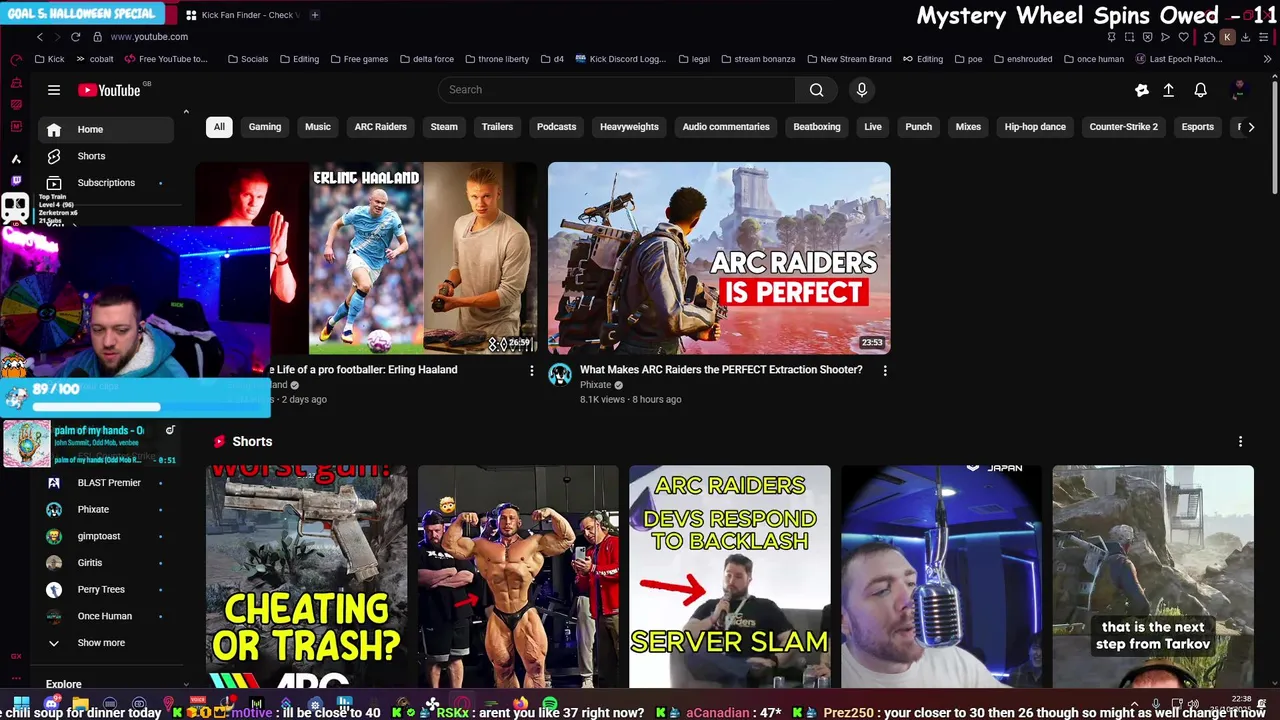This screenshot has height=720, width=1280.
Task: Open the enshrouded bookmark folder
Action: point(1022,59)
